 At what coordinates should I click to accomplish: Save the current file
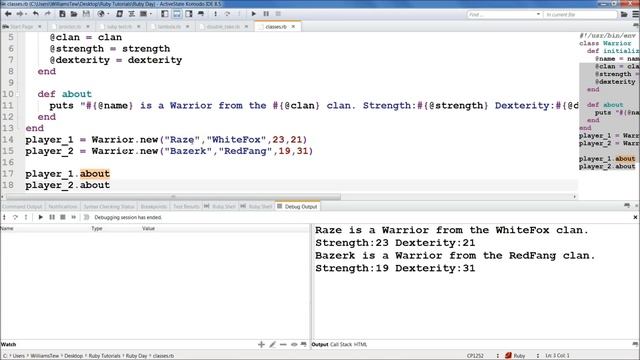[86, 14]
